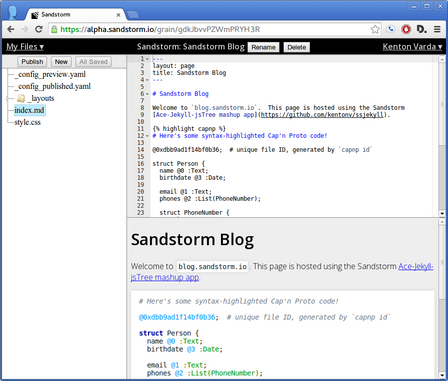Image resolution: width=448 pixels, height=381 pixels.
Task: Click the Publish button
Action: (x=32, y=62)
